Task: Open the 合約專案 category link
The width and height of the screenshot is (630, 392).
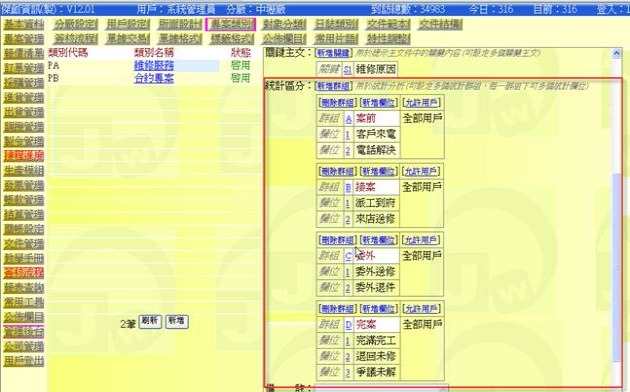Action: (154, 78)
